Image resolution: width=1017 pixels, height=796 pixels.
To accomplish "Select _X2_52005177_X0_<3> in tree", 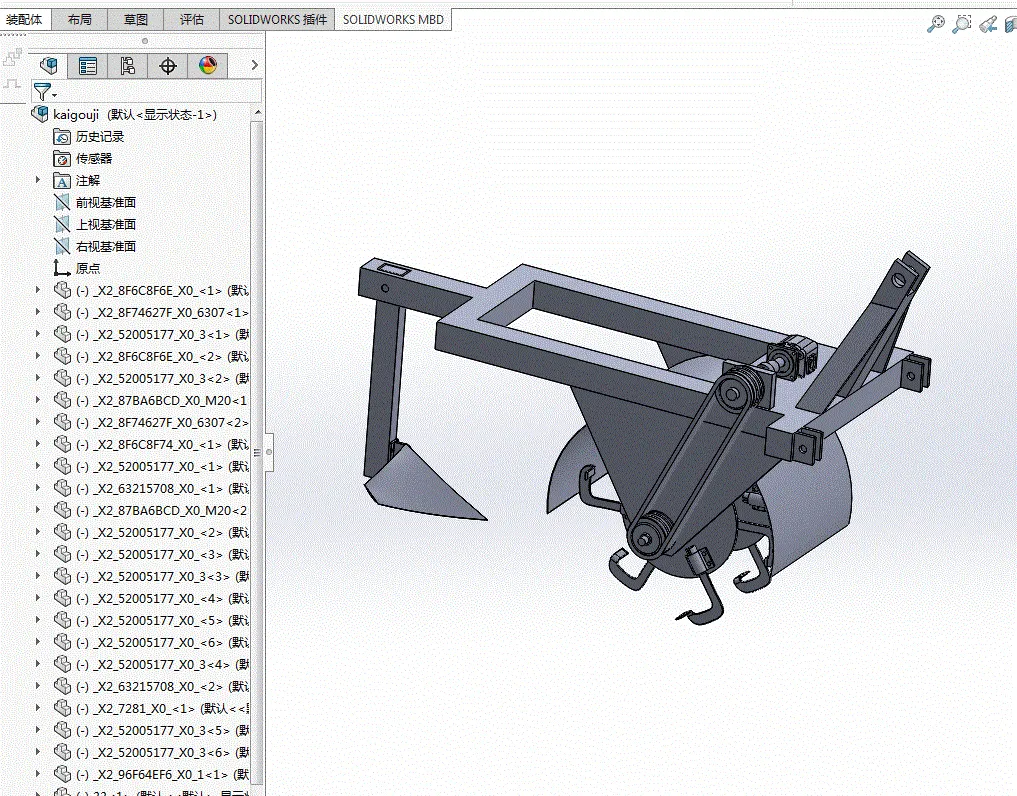I will coord(162,555).
